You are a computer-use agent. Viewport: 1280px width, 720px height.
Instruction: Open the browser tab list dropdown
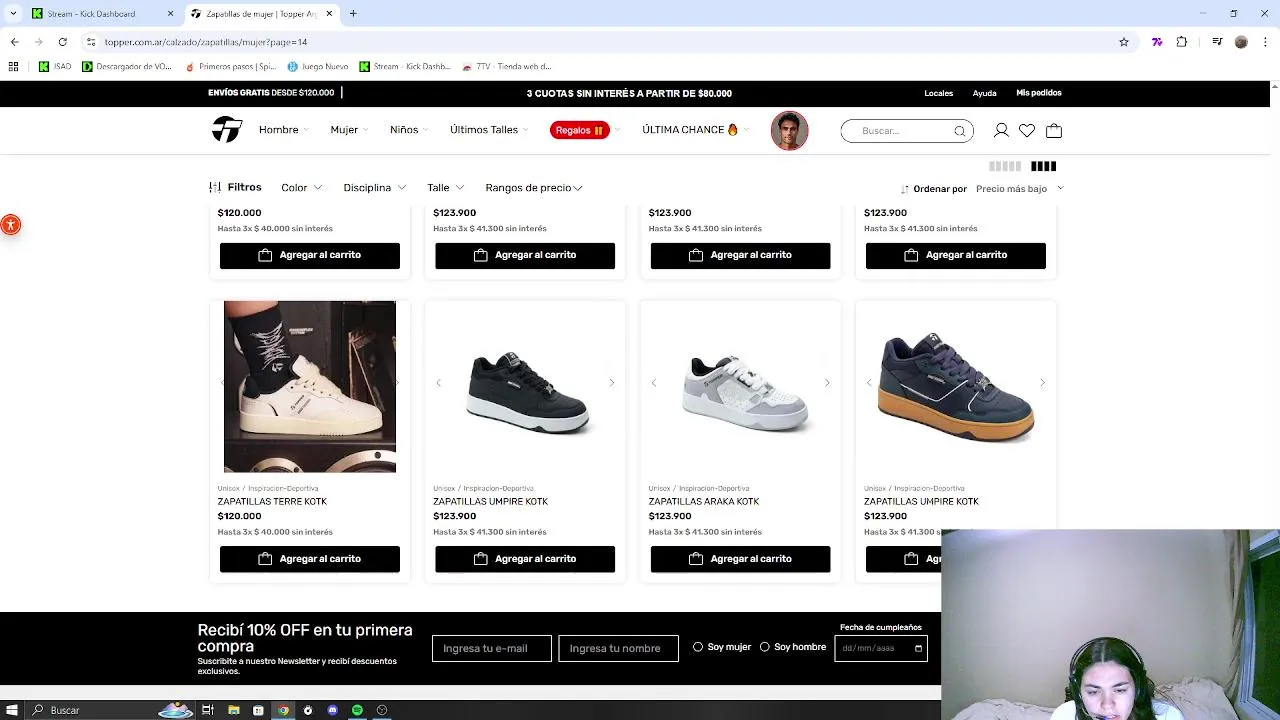tap(12, 13)
